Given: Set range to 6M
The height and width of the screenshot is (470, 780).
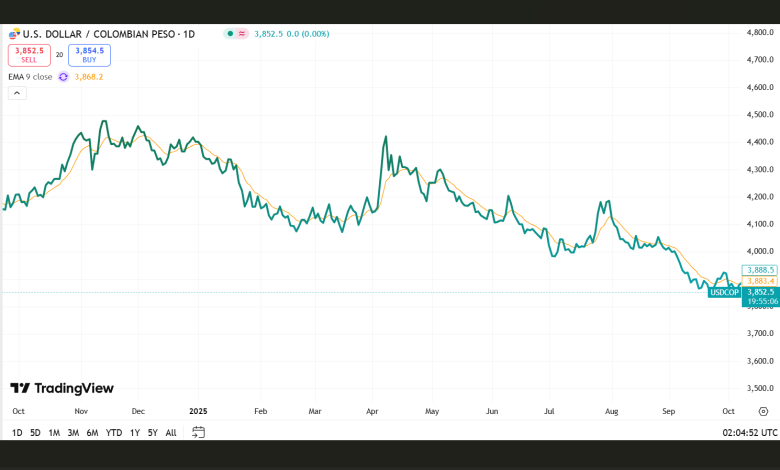Looking at the screenshot, I should pos(92,432).
